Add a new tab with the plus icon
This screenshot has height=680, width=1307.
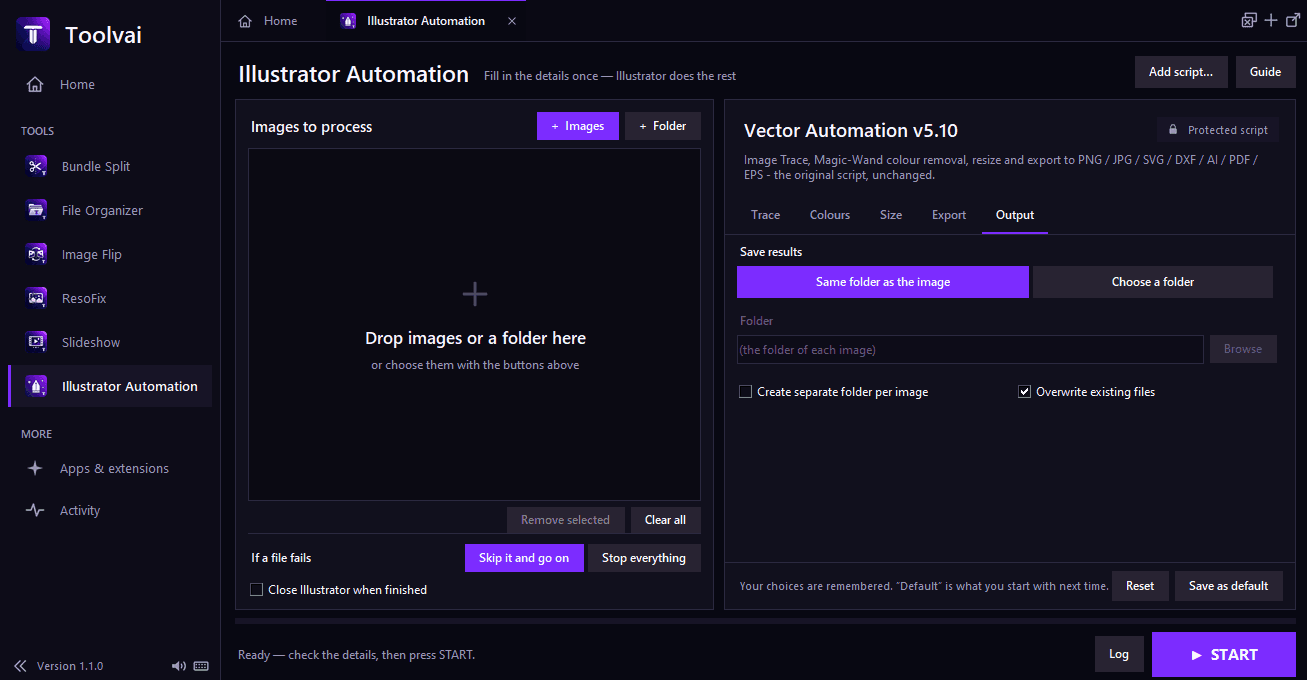click(x=1271, y=20)
